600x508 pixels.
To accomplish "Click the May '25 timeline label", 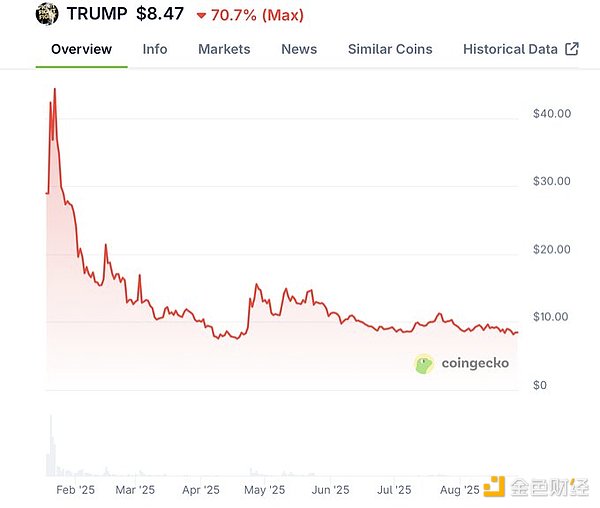I will point(265,490).
